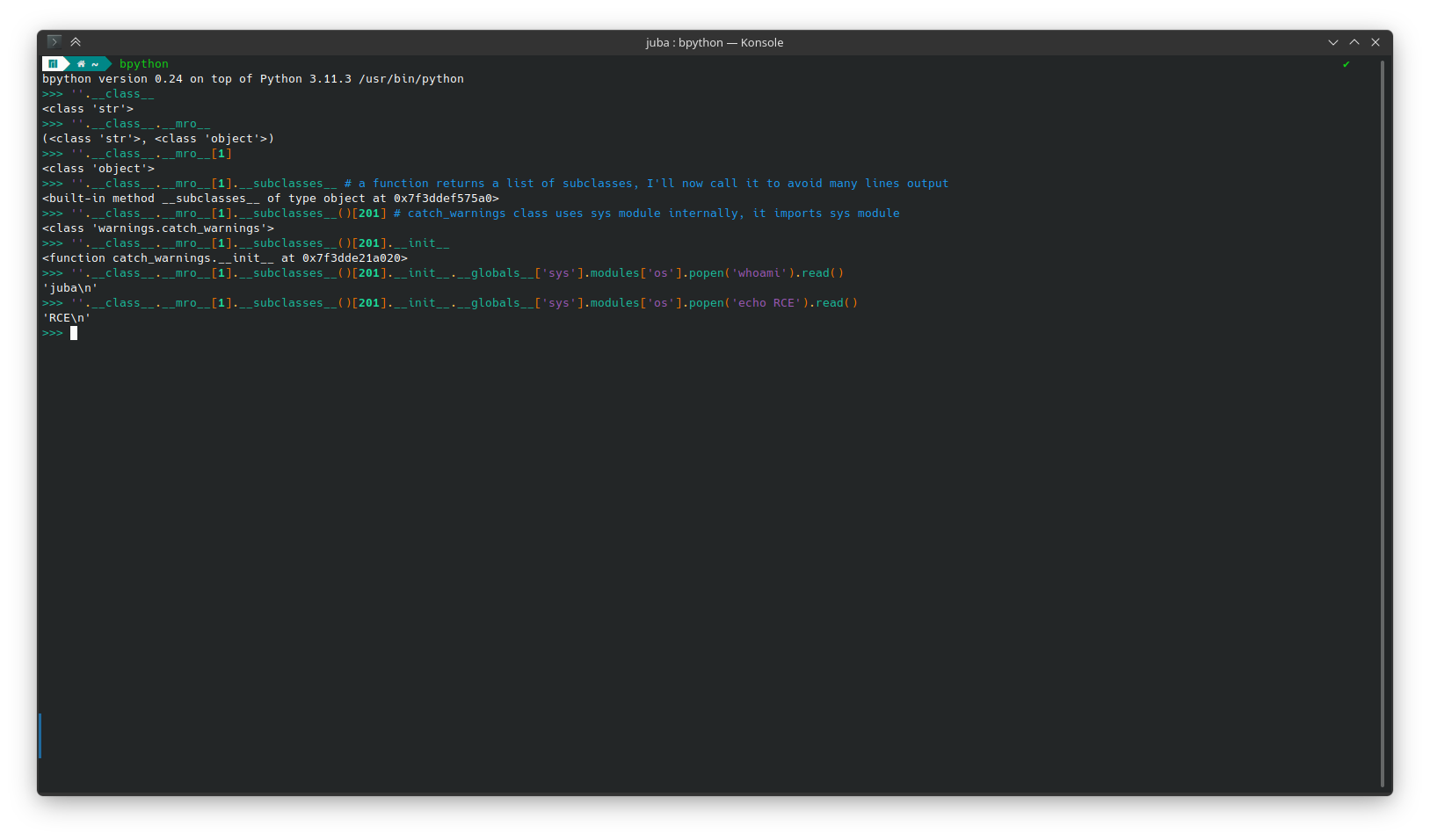Click the 'juba : bpython — Konsole' title

tap(715, 42)
